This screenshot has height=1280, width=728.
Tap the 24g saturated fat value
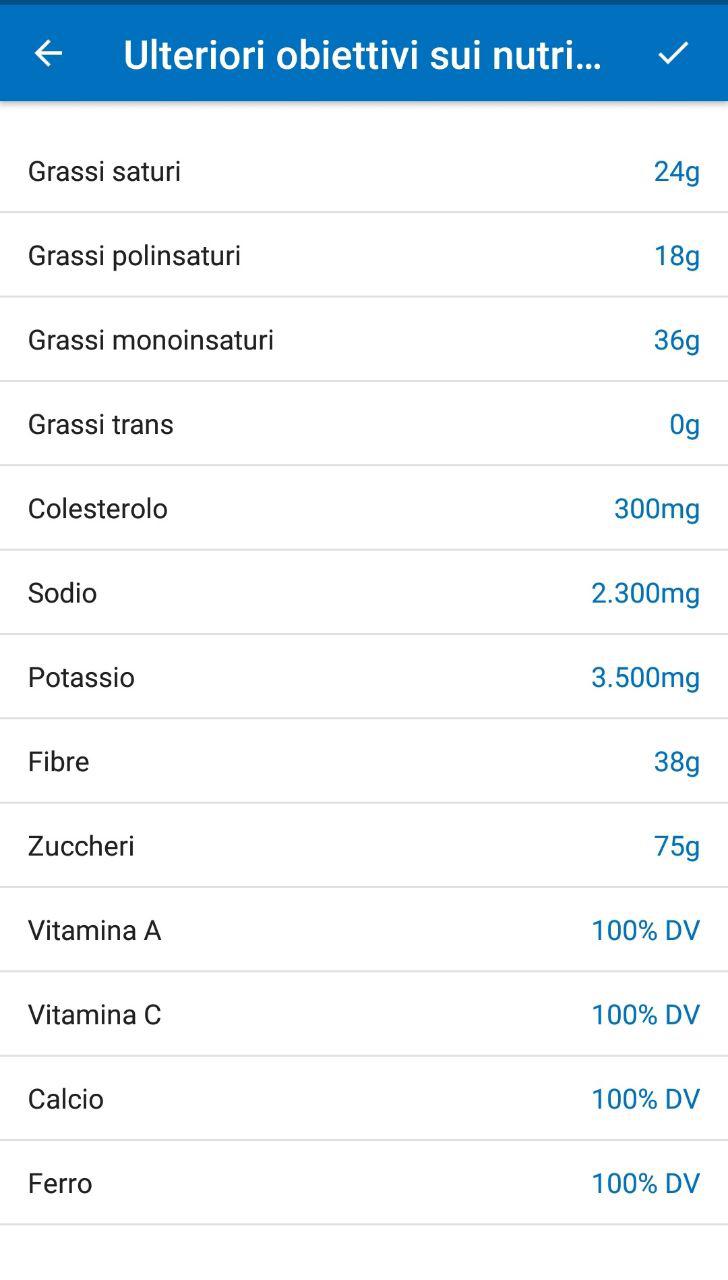click(676, 172)
